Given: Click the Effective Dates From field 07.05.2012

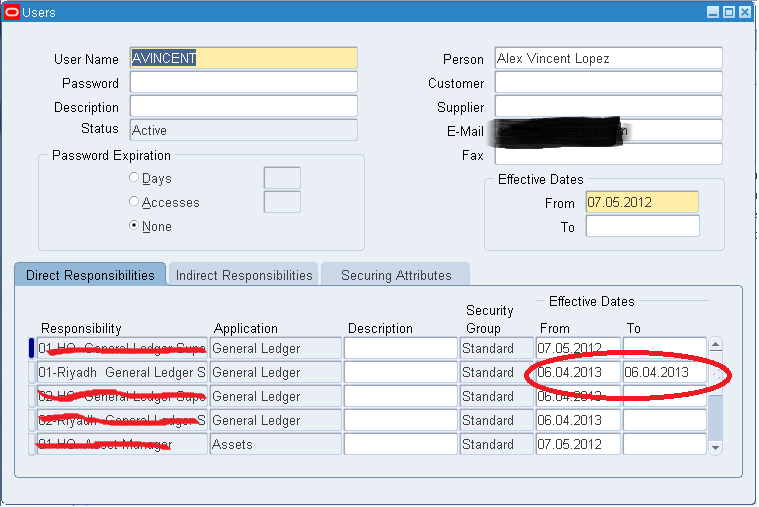Looking at the screenshot, I should [x=641, y=202].
